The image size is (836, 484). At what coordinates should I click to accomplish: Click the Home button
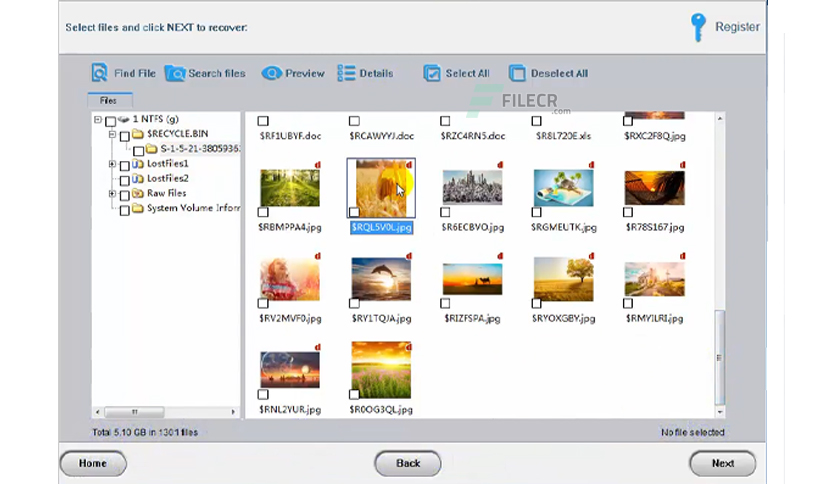tap(93, 463)
